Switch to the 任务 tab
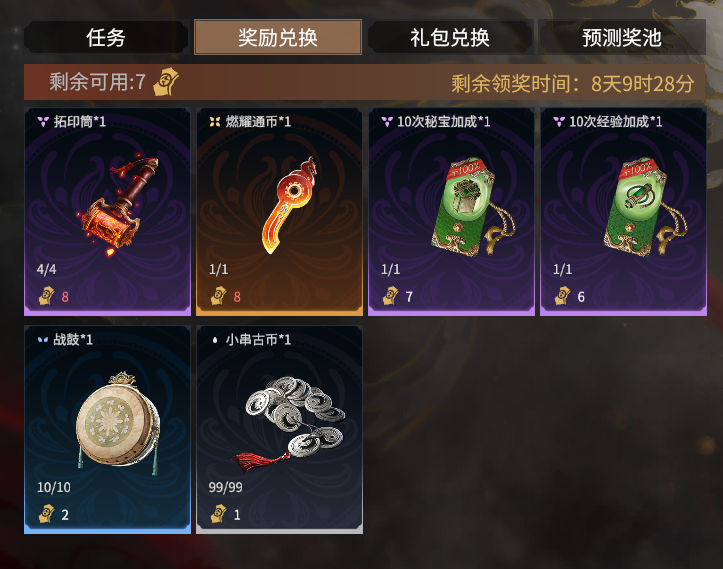The image size is (723, 569). coord(106,37)
